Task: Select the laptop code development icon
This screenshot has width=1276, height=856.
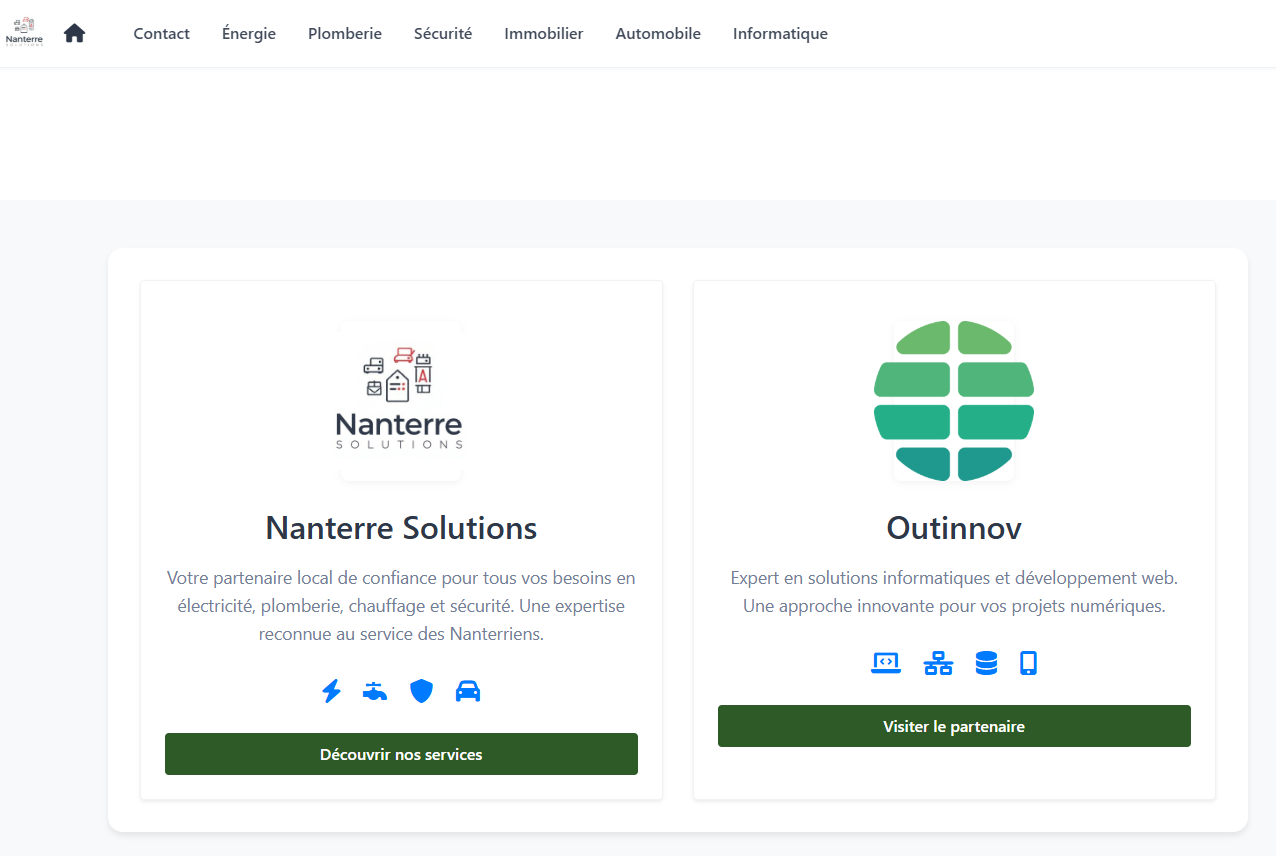Action: [885, 662]
